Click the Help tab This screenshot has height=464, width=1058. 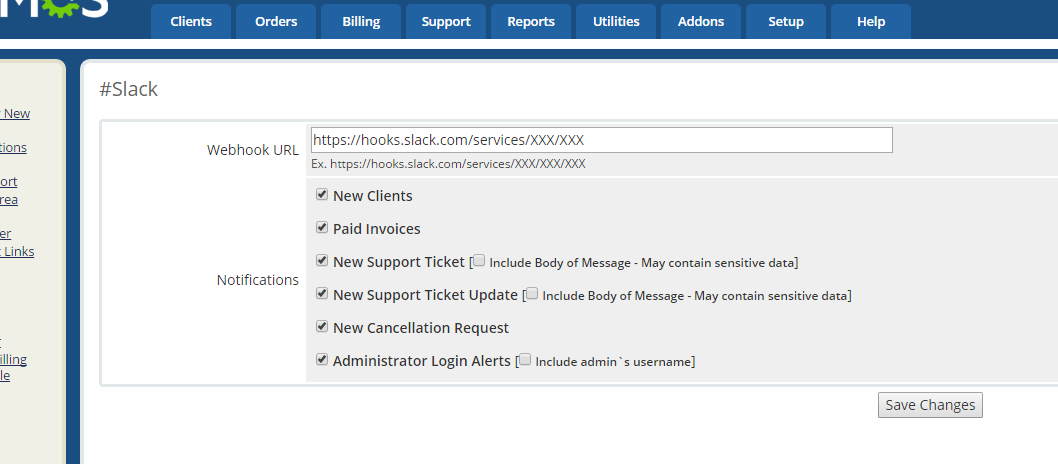[871, 21]
